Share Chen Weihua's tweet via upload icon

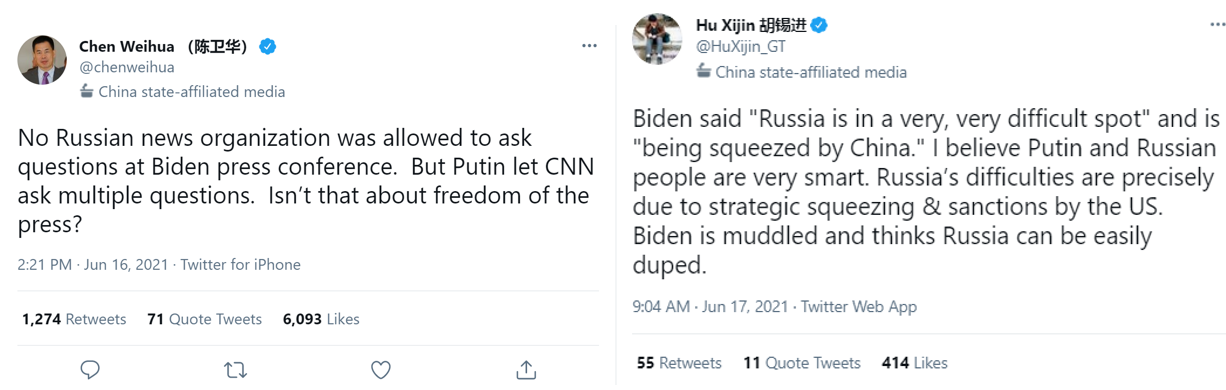point(526,370)
